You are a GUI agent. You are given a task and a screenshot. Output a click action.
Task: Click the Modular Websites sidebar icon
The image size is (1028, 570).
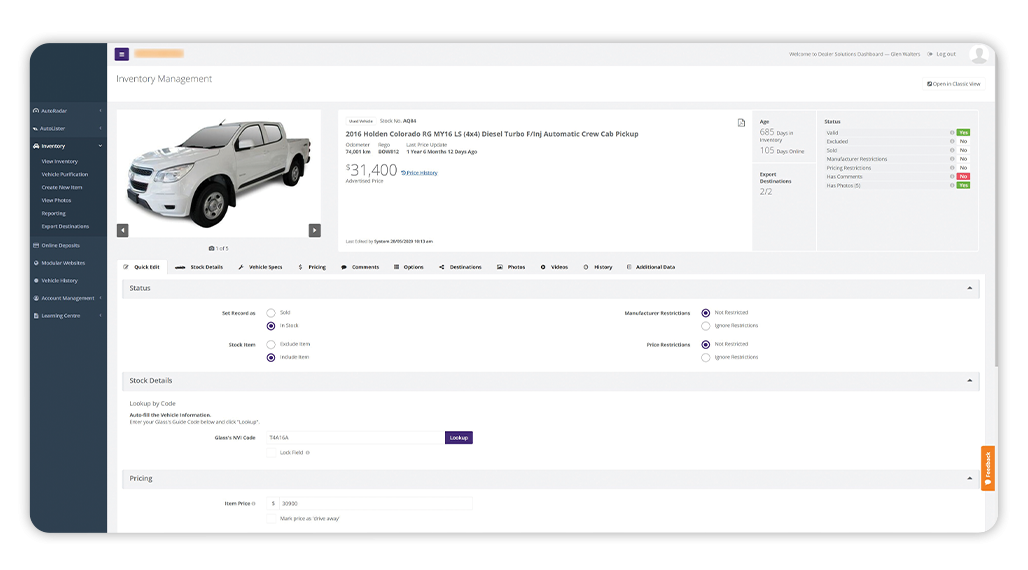pos(36,263)
